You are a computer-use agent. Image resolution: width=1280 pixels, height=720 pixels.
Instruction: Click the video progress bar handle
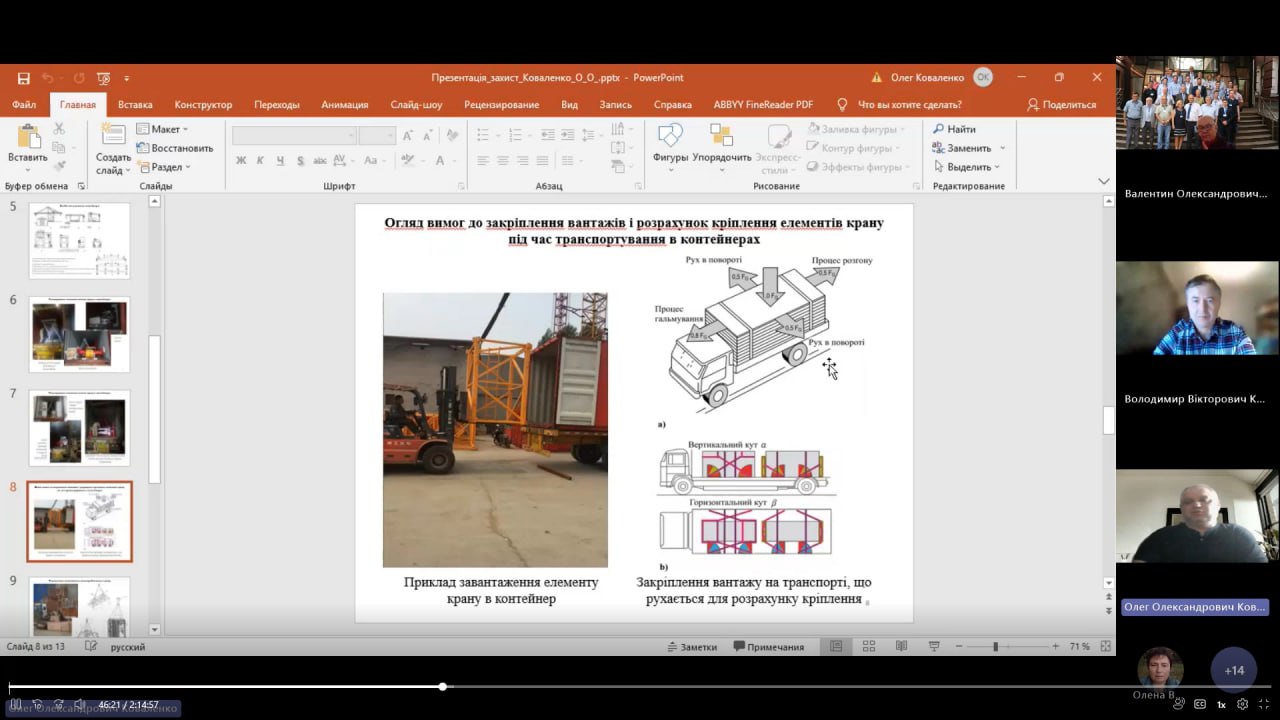pyautogui.click(x=442, y=686)
